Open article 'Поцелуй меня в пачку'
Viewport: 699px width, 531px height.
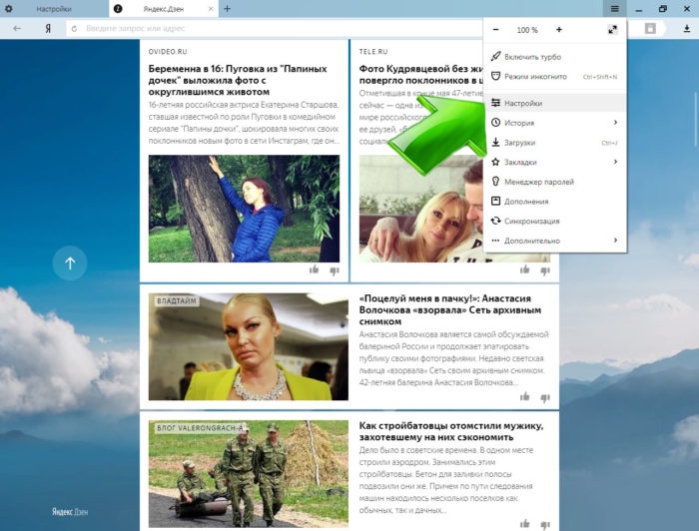pos(450,310)
